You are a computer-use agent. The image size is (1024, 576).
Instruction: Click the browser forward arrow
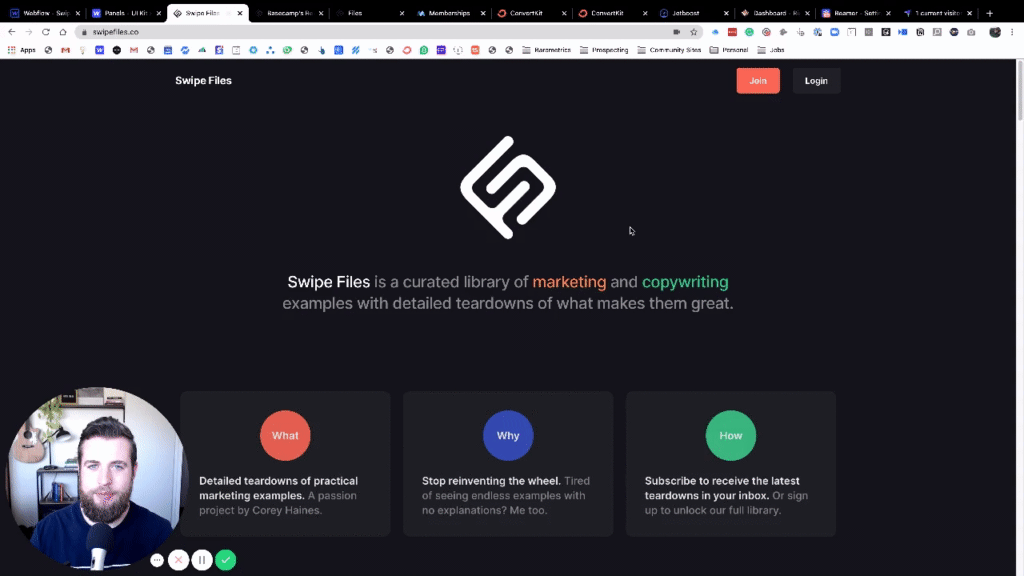pyautogui.click(x=29, y=31)
